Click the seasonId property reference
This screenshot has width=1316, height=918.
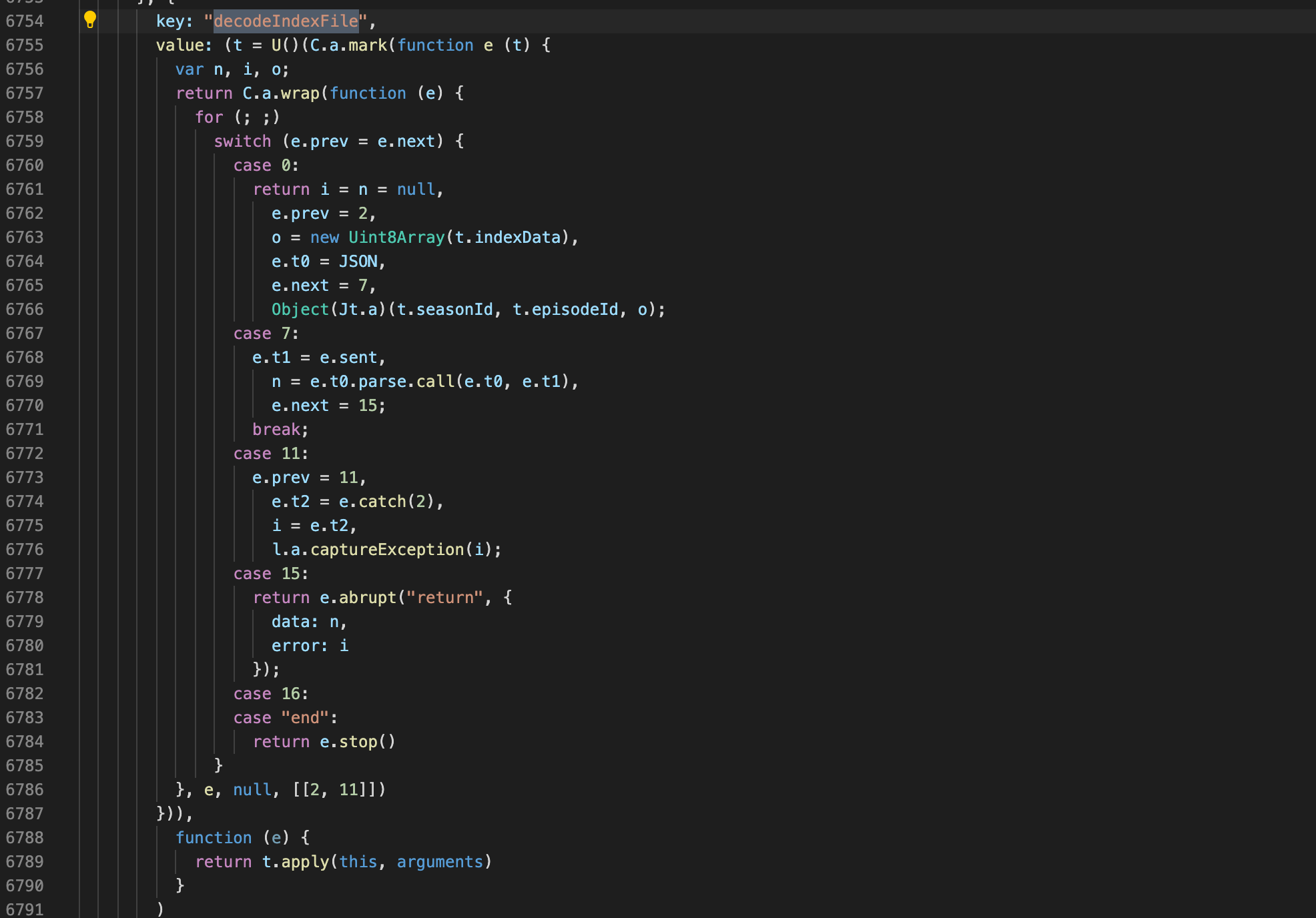coord(454,310)
